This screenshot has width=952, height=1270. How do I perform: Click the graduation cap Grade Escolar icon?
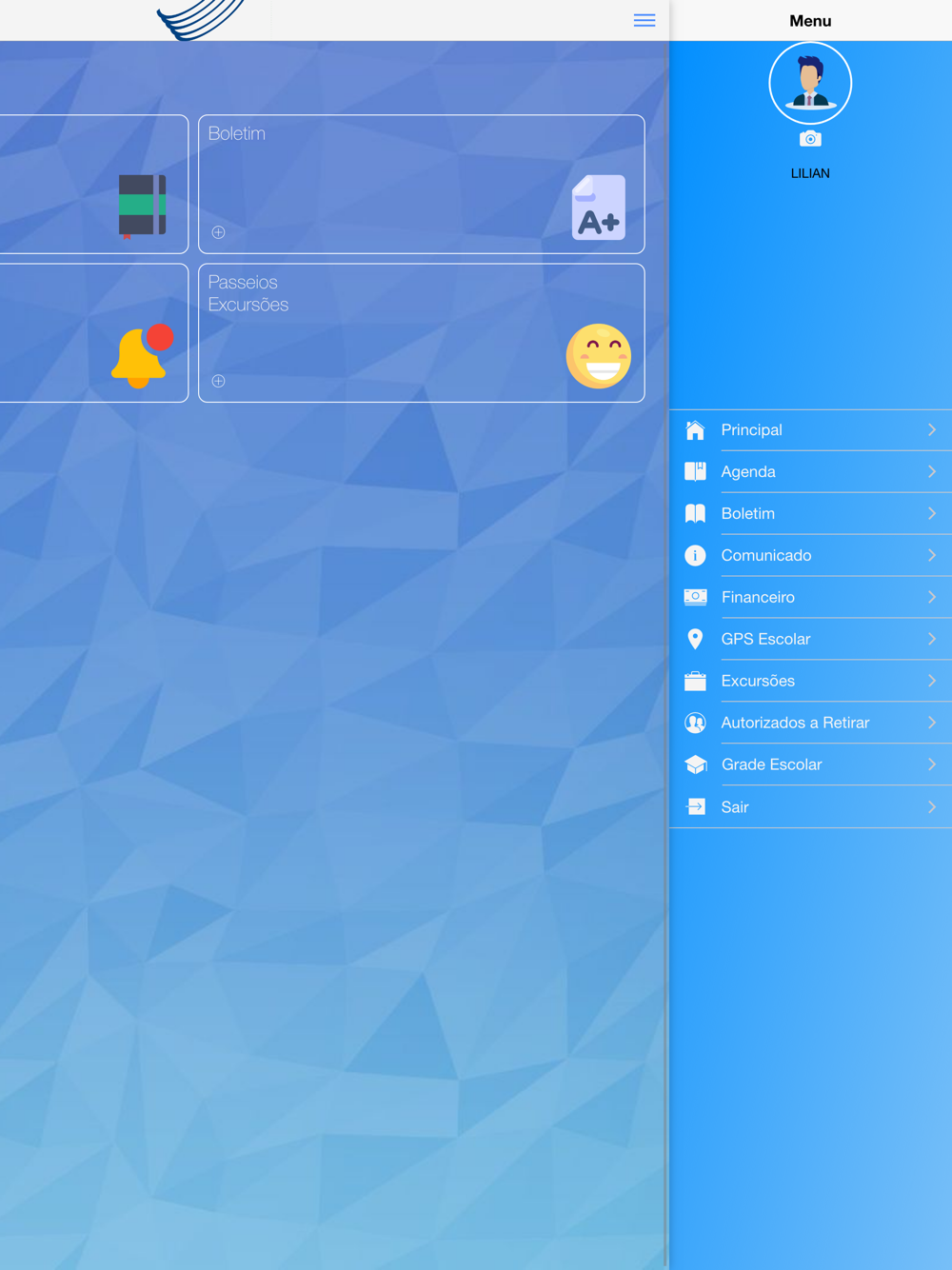coord(695,764)
